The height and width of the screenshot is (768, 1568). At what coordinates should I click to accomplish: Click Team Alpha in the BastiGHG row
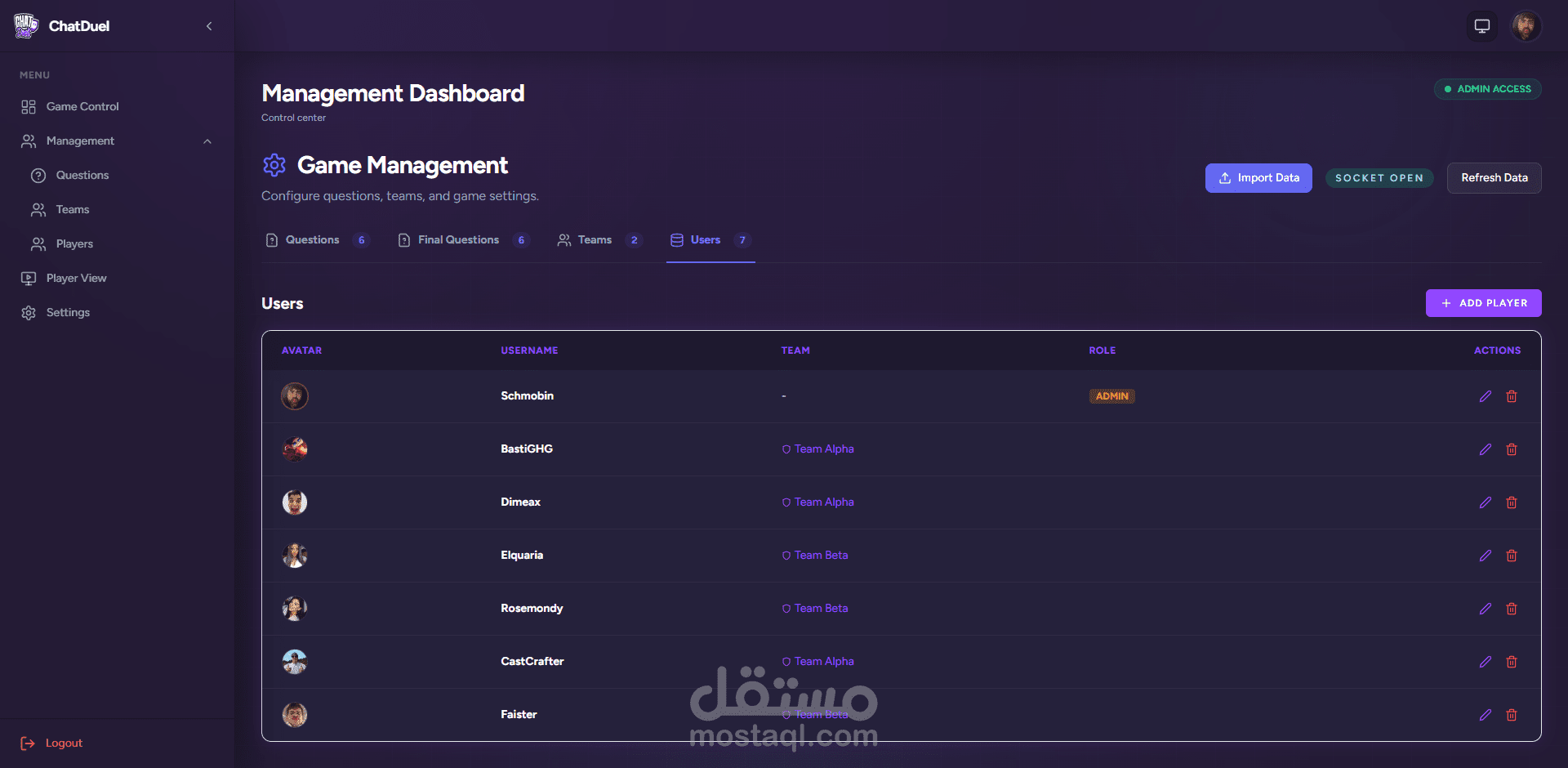[x=817, y=449]
